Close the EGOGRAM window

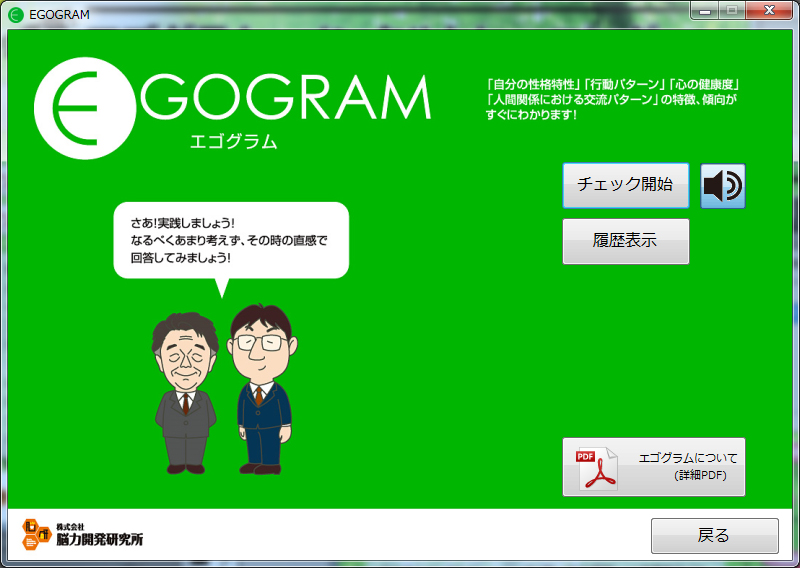coord(769,10)
